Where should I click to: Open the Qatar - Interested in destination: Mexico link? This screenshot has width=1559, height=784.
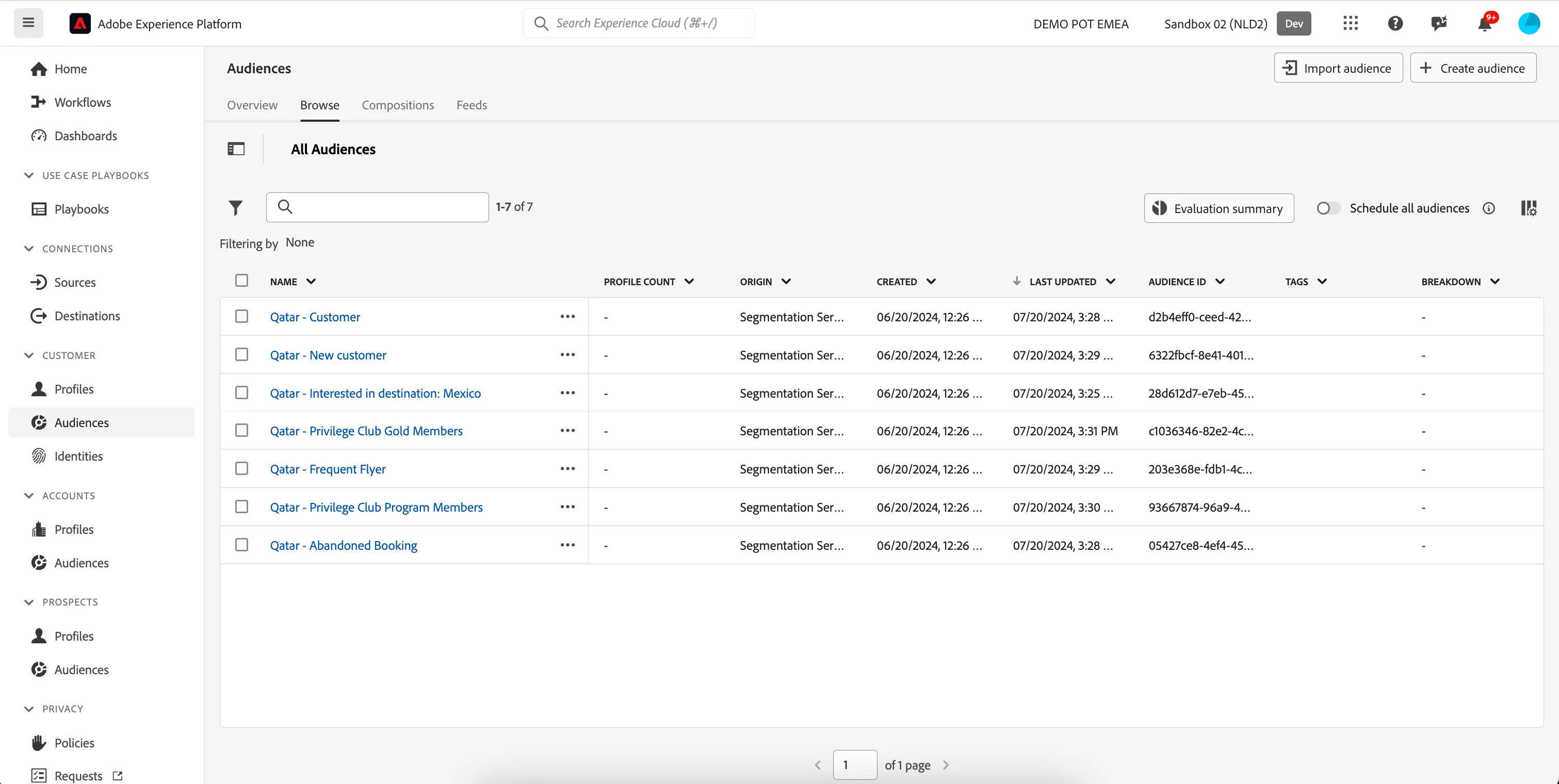[375, 393]
